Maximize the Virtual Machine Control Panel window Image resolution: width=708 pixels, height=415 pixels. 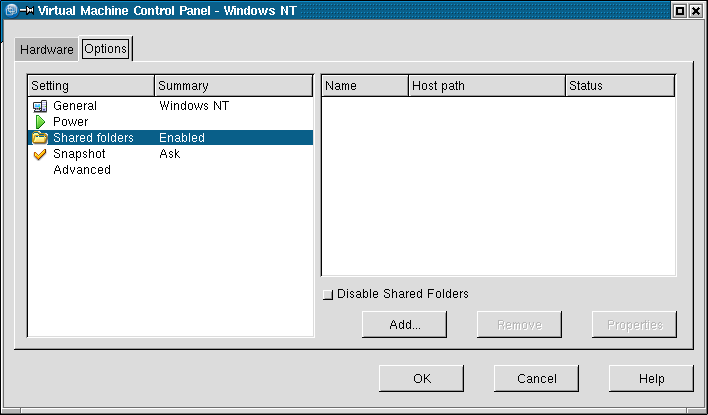pos(680,11)
